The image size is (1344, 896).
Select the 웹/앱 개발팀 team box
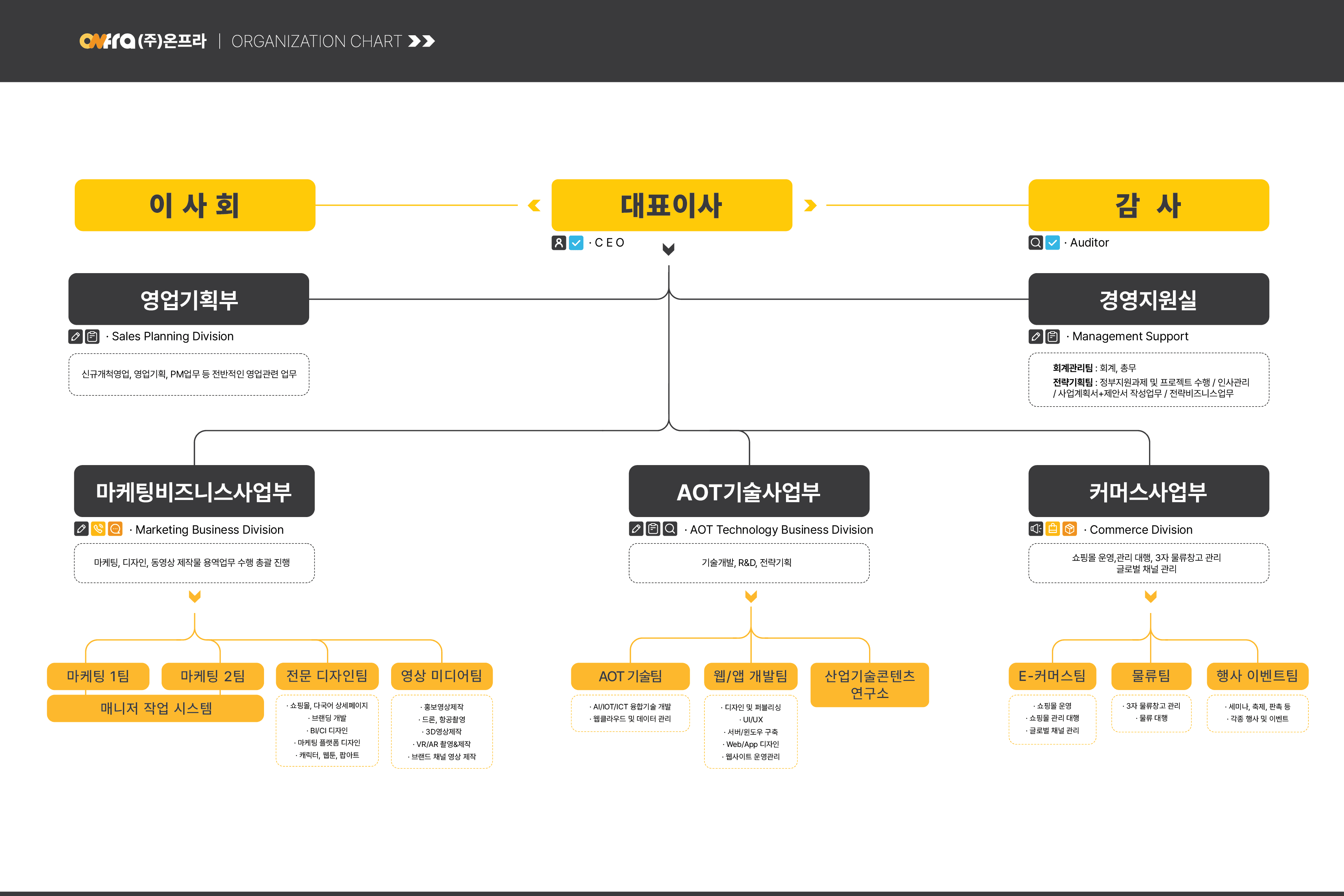click(x=750, y=676)
